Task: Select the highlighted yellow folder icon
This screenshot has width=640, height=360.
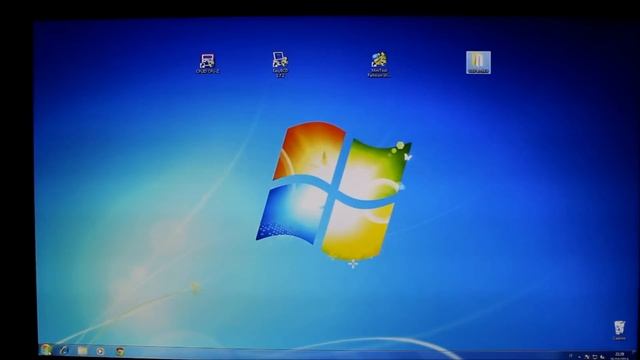Action: [478, 62]
